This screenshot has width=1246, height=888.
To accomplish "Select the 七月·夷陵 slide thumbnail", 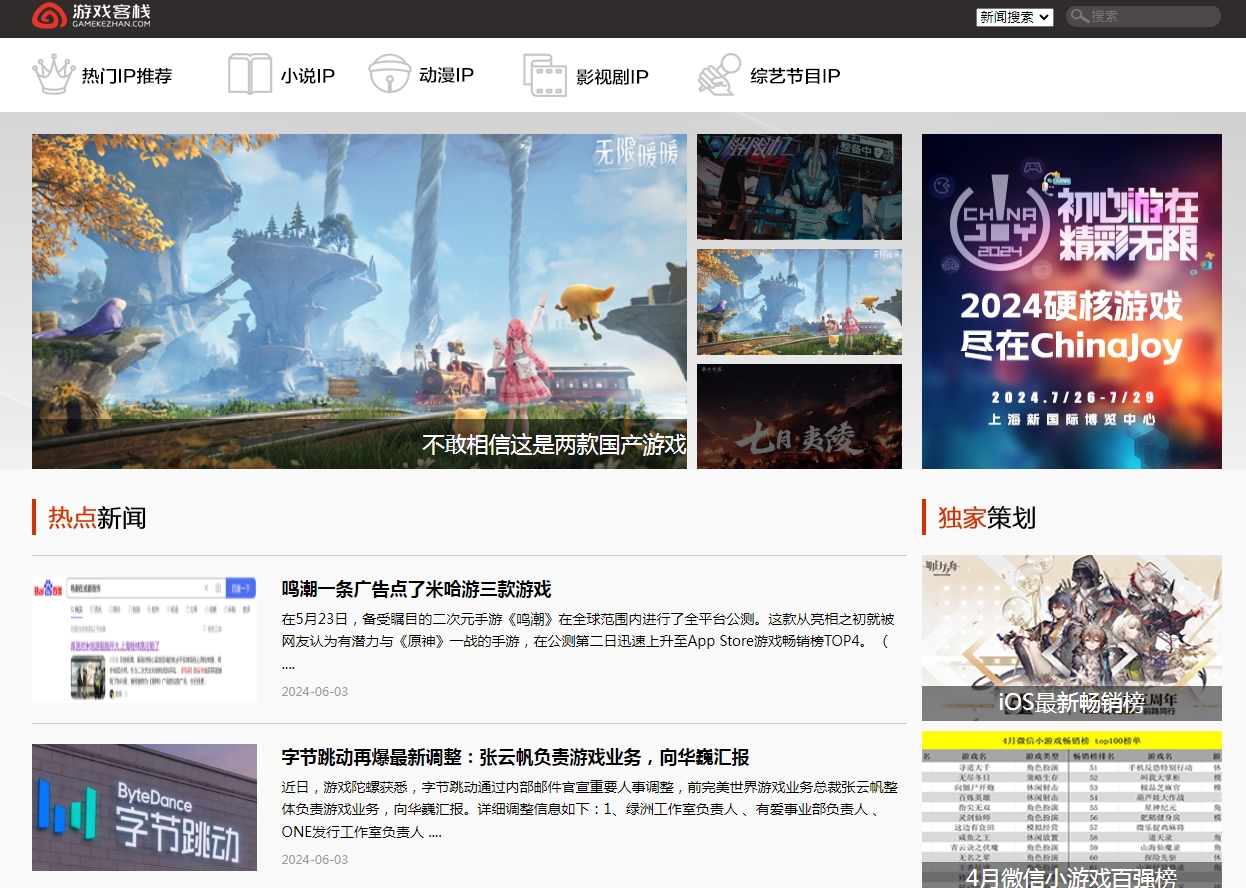I will pyautogui.click(x=799, y=416).
